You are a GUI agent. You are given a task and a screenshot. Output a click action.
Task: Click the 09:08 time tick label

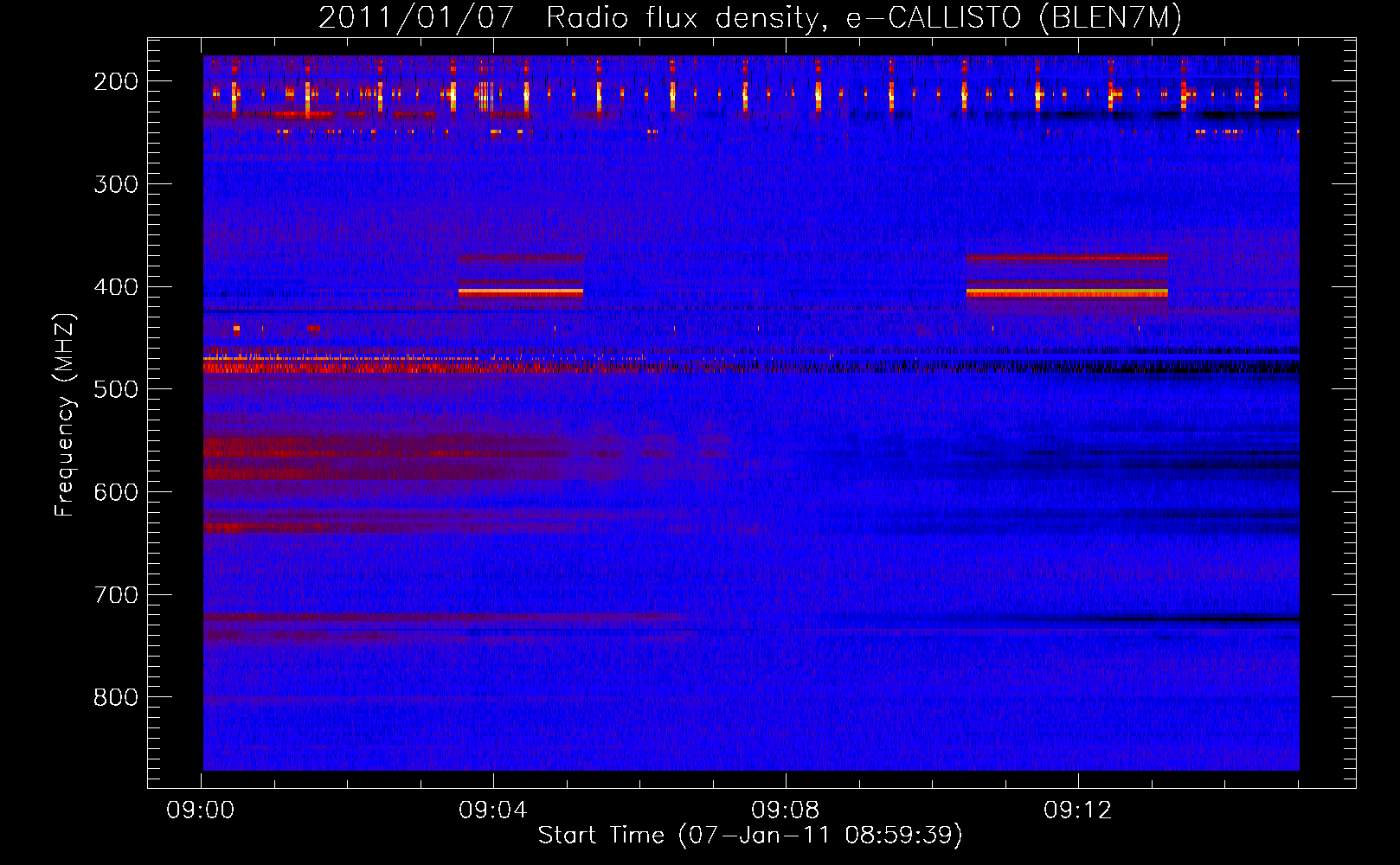(786, 810)
